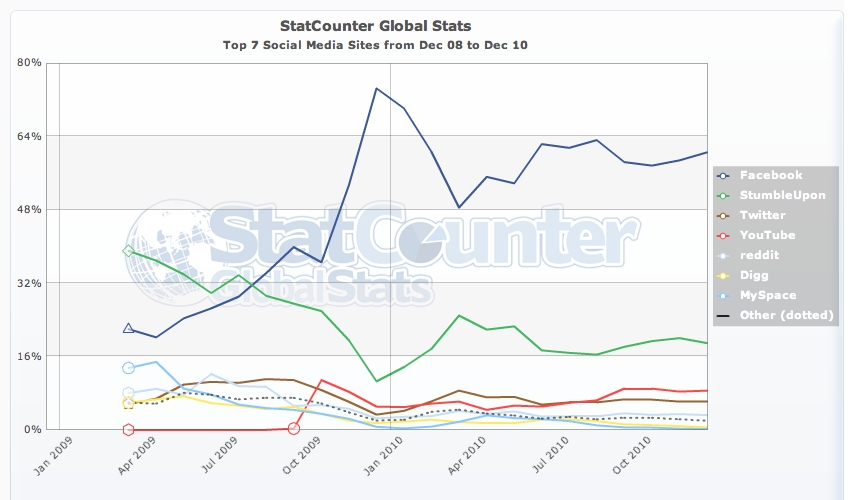Toggle the Twitter series via legend label
The width and height of the screenshot is (854, 500).
click(763, 215)
